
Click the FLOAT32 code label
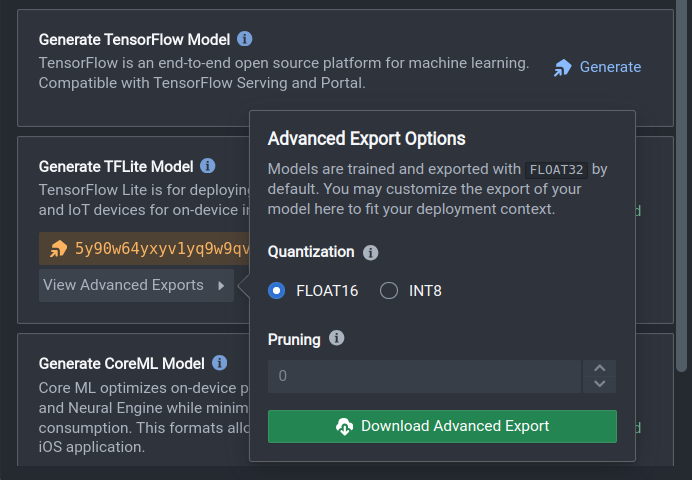(556, 169)
